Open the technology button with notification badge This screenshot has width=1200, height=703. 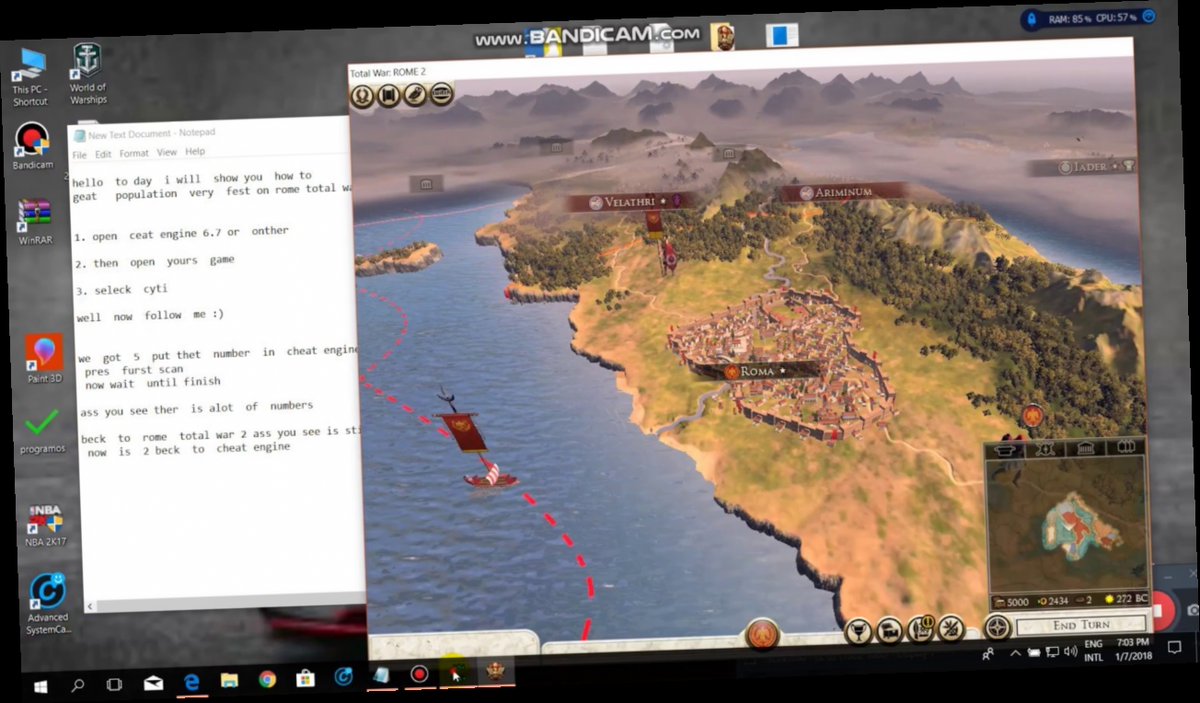(x=921, y=629)
